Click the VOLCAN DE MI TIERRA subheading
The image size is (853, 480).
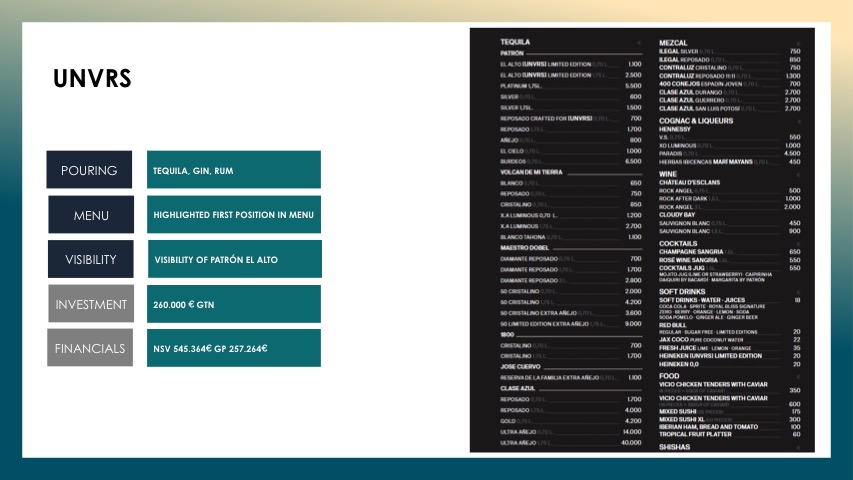[x=531, y=173]
